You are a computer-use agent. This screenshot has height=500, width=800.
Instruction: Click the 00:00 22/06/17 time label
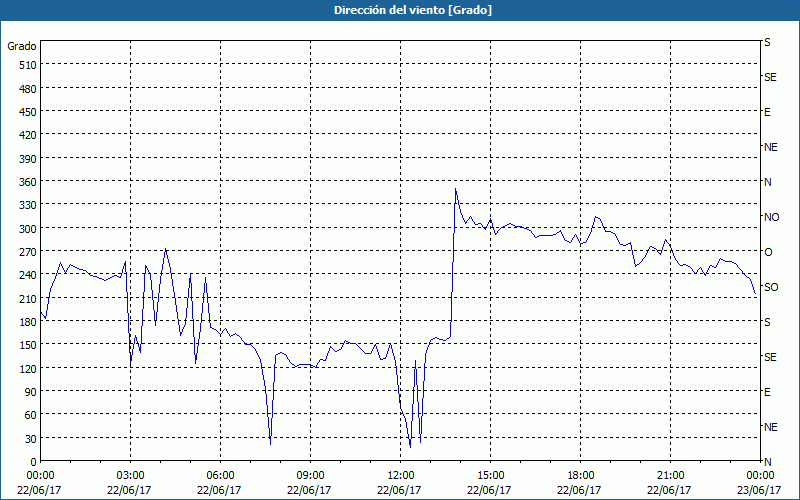(x=39, y=483)
